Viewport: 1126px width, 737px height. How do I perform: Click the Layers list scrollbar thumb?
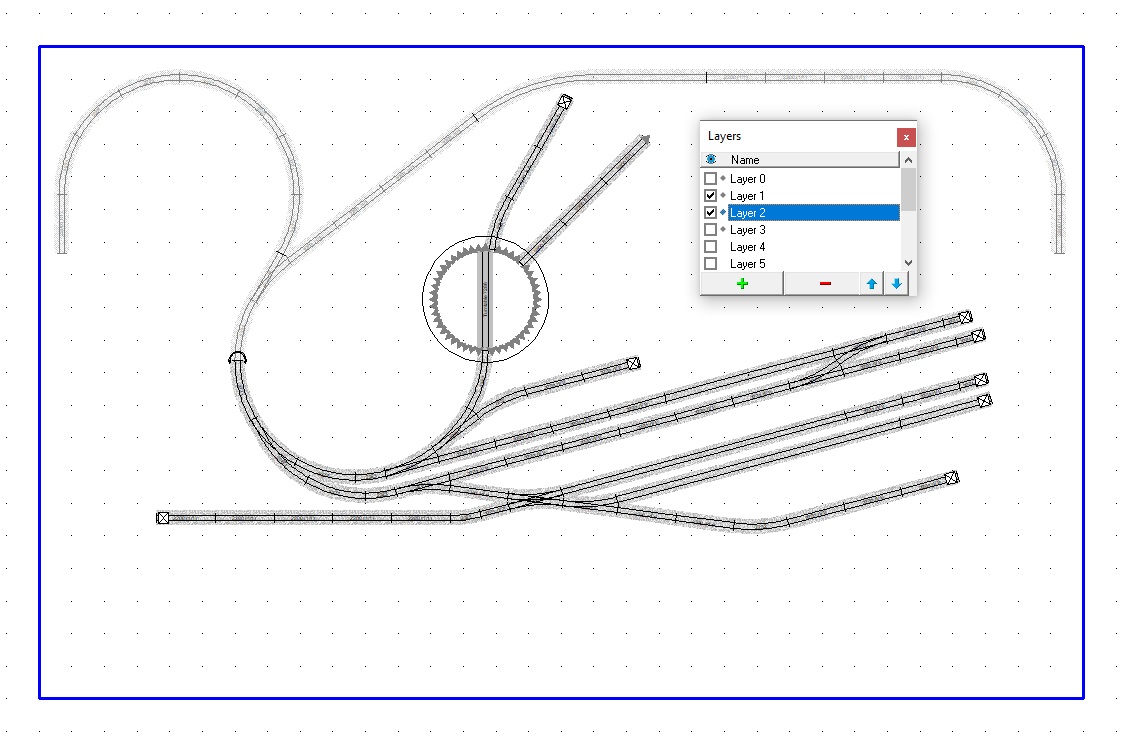click(908, 188)
